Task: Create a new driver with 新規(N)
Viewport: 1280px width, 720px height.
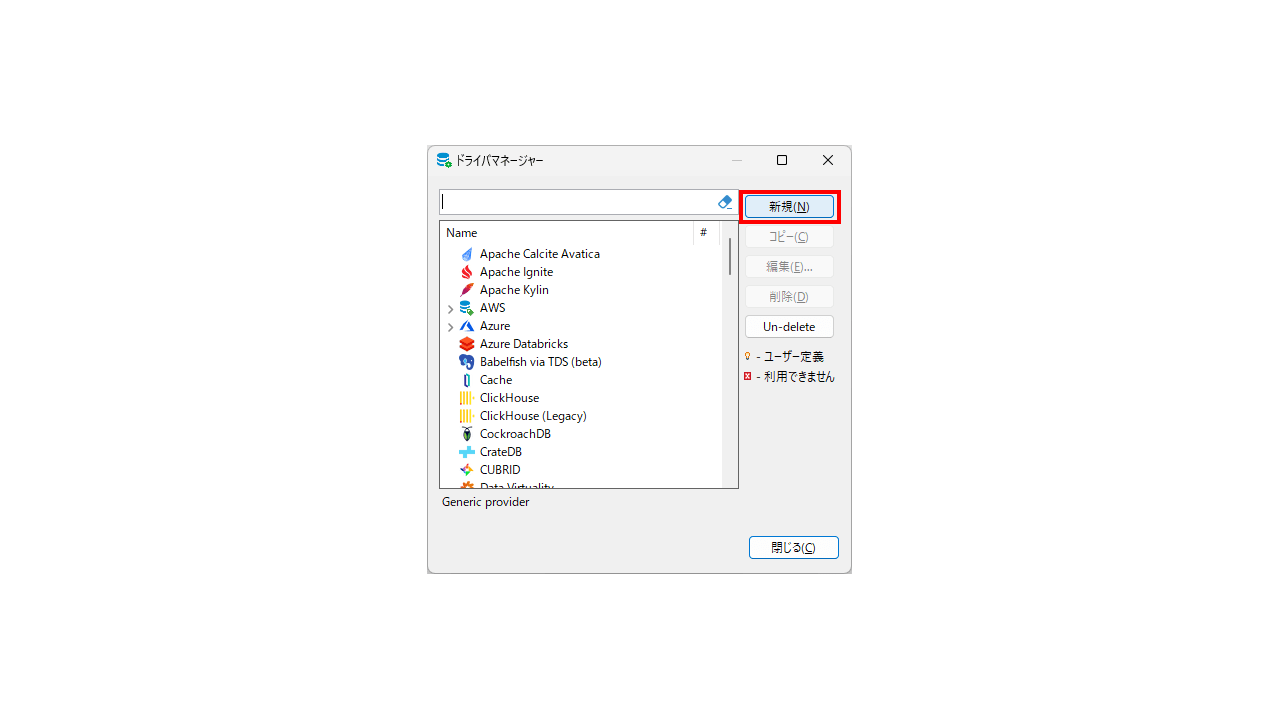Action: [789, 207]
